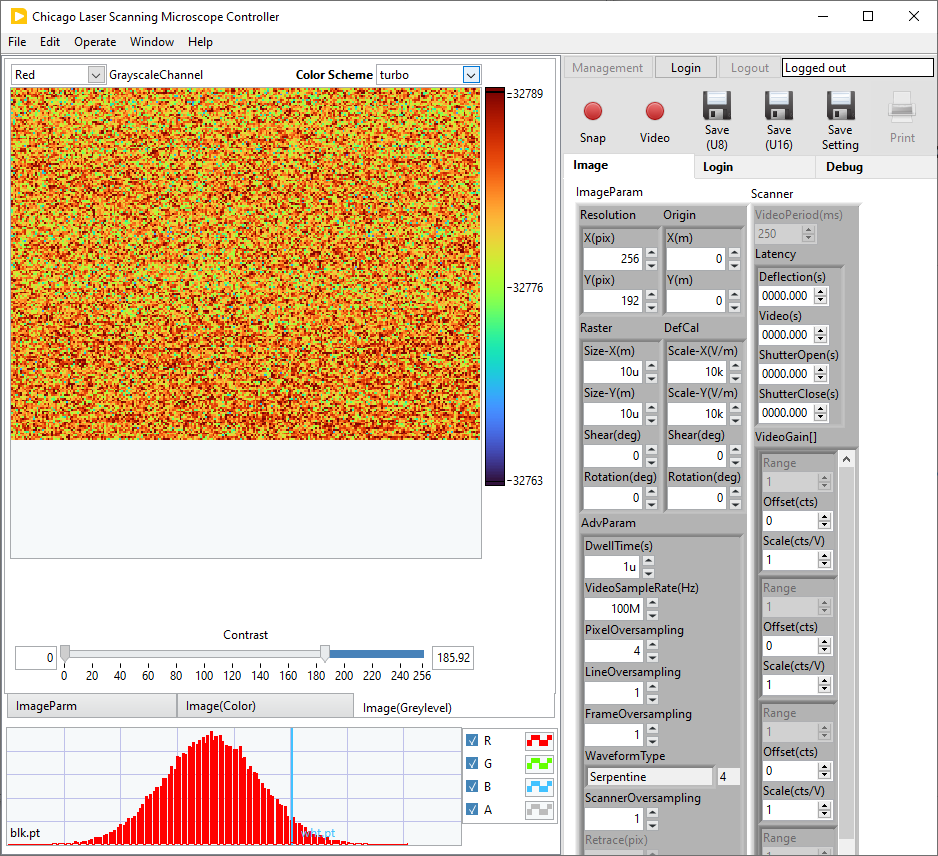
Task: Toggle the G histogram checkbox
Action: 472,763
